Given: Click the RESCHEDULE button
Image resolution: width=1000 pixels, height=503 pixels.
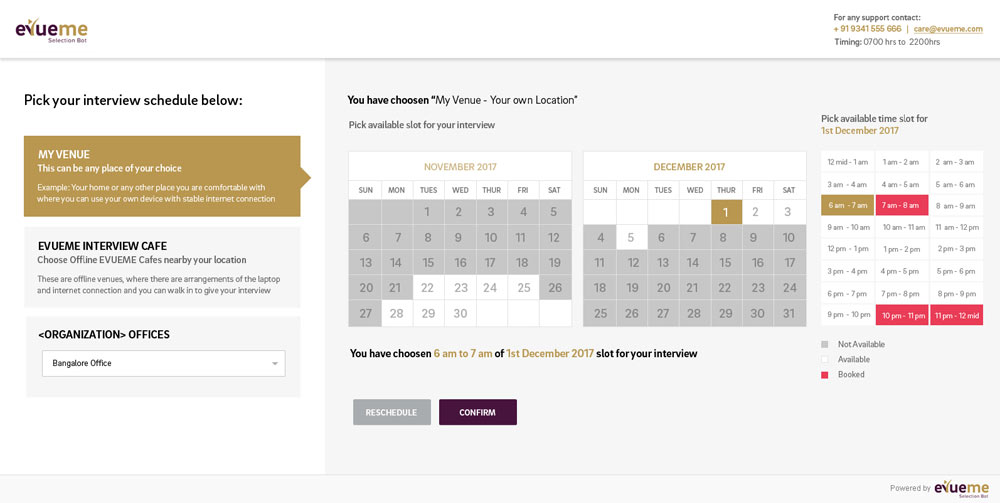Looking at the screenshot, I should click(392, 412).
